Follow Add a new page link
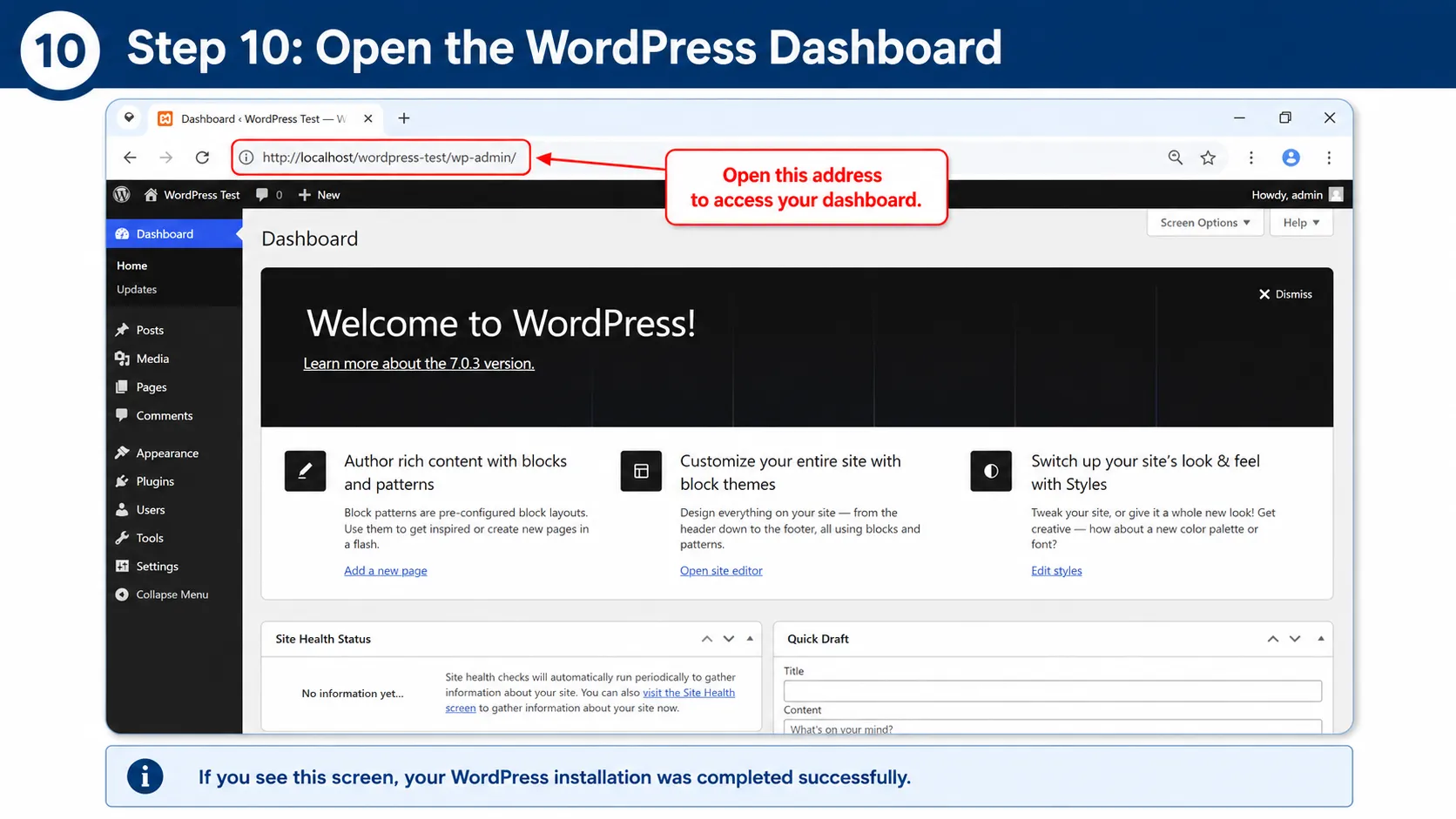The height and width of the screenshot is (819, 1456). (x=386, y=571)
